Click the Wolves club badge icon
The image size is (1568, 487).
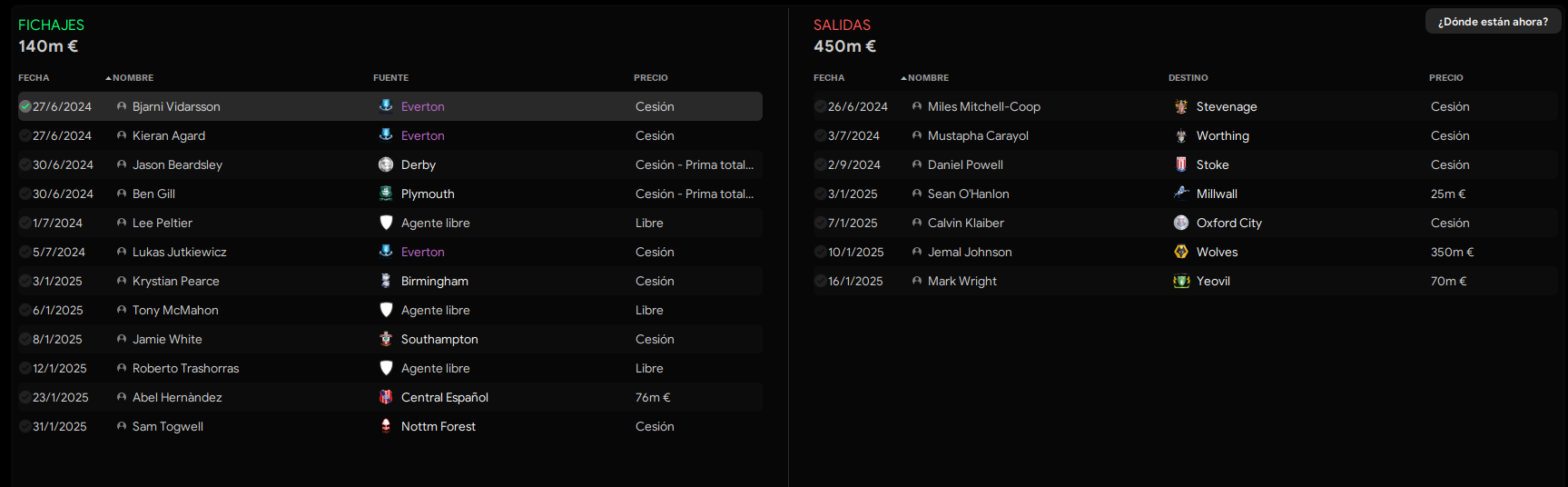1181,252
